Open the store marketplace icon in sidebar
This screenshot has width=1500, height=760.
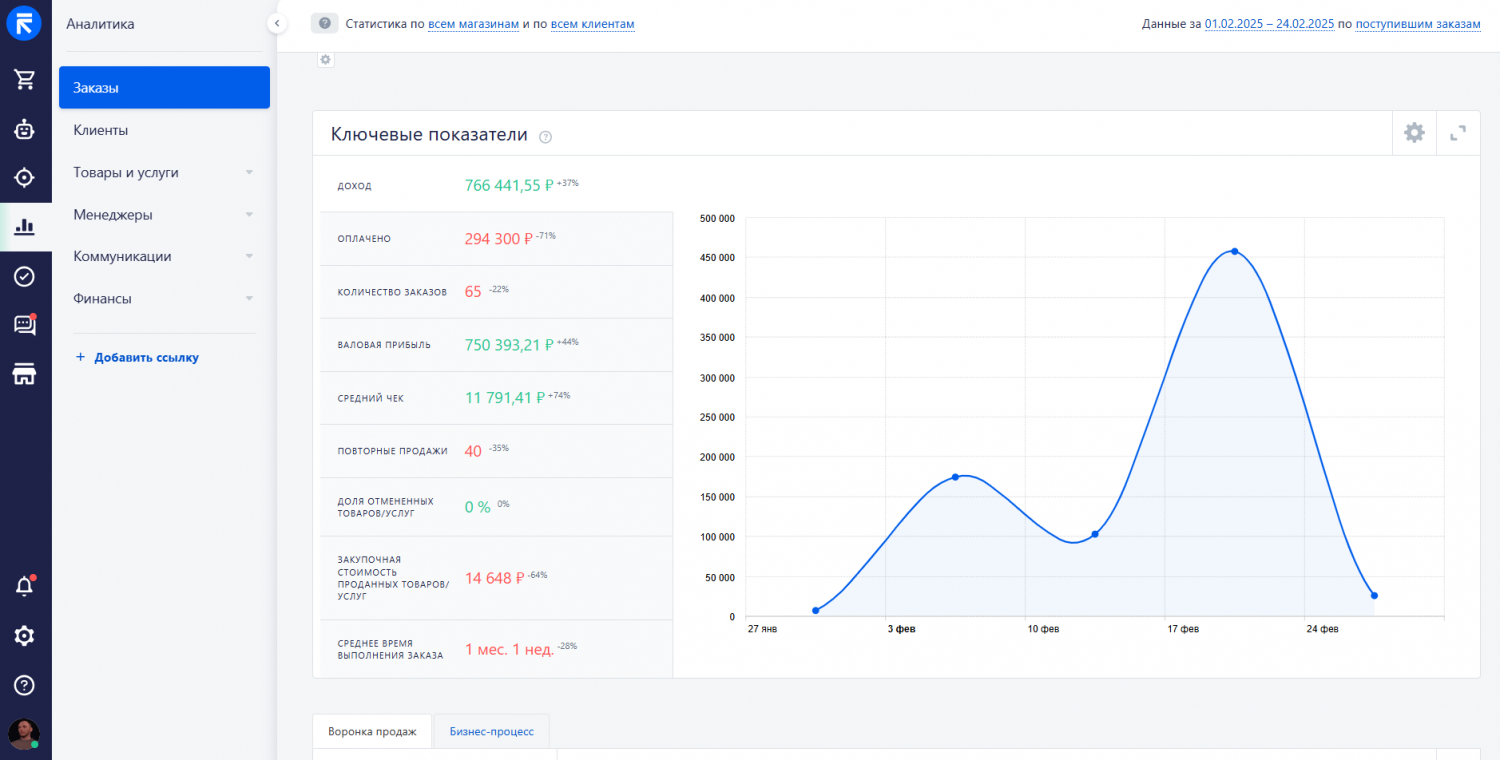(25, 374)
